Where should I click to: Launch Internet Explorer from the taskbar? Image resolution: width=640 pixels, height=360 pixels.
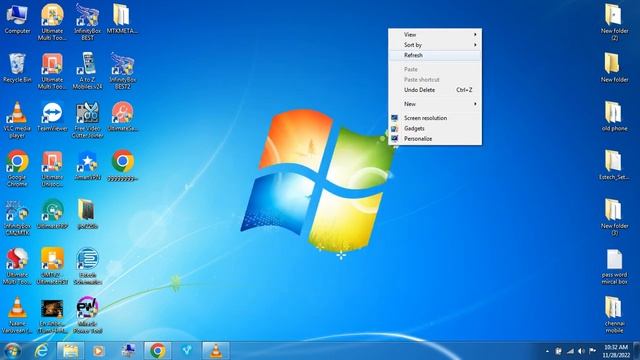(41, 351)
